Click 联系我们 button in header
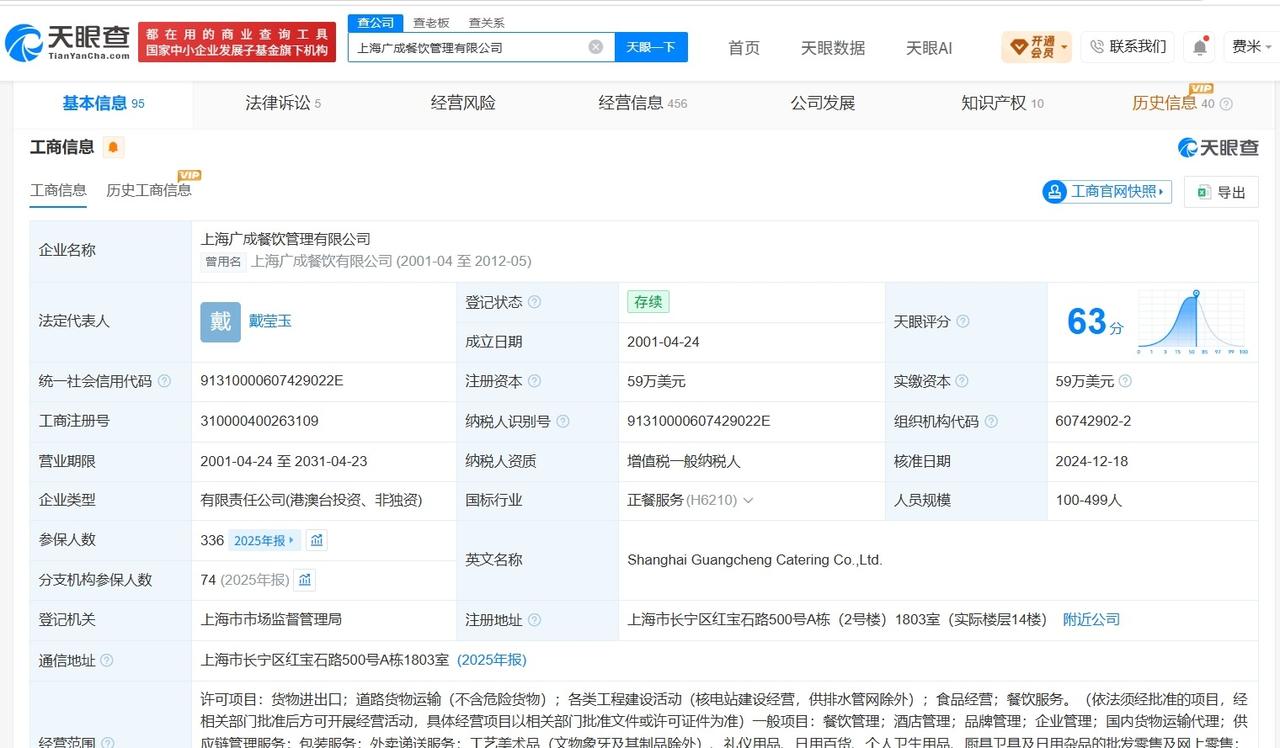Viewport: 1280px width, 748px height. (x=1127, y=46)
